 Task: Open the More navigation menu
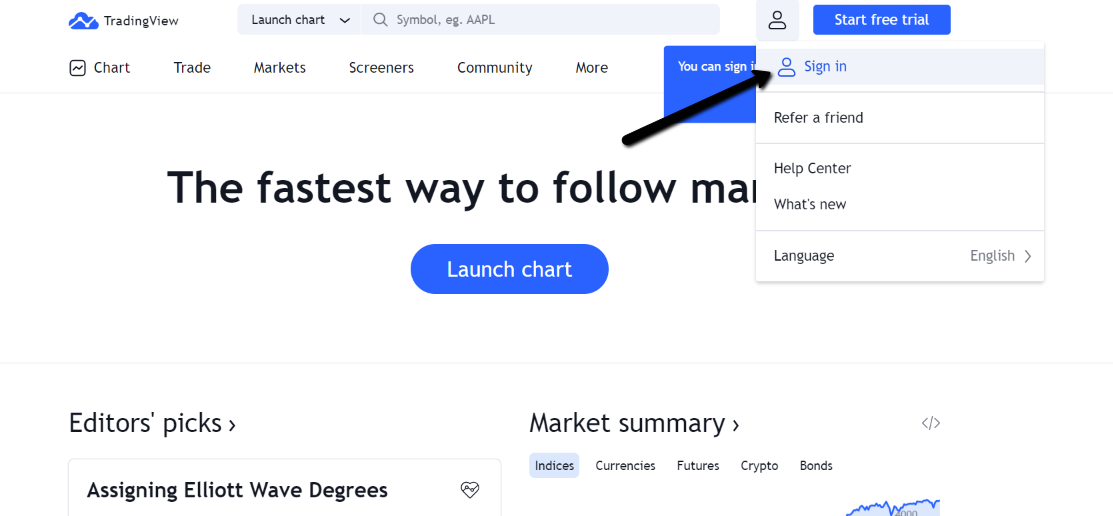point(591,68)
